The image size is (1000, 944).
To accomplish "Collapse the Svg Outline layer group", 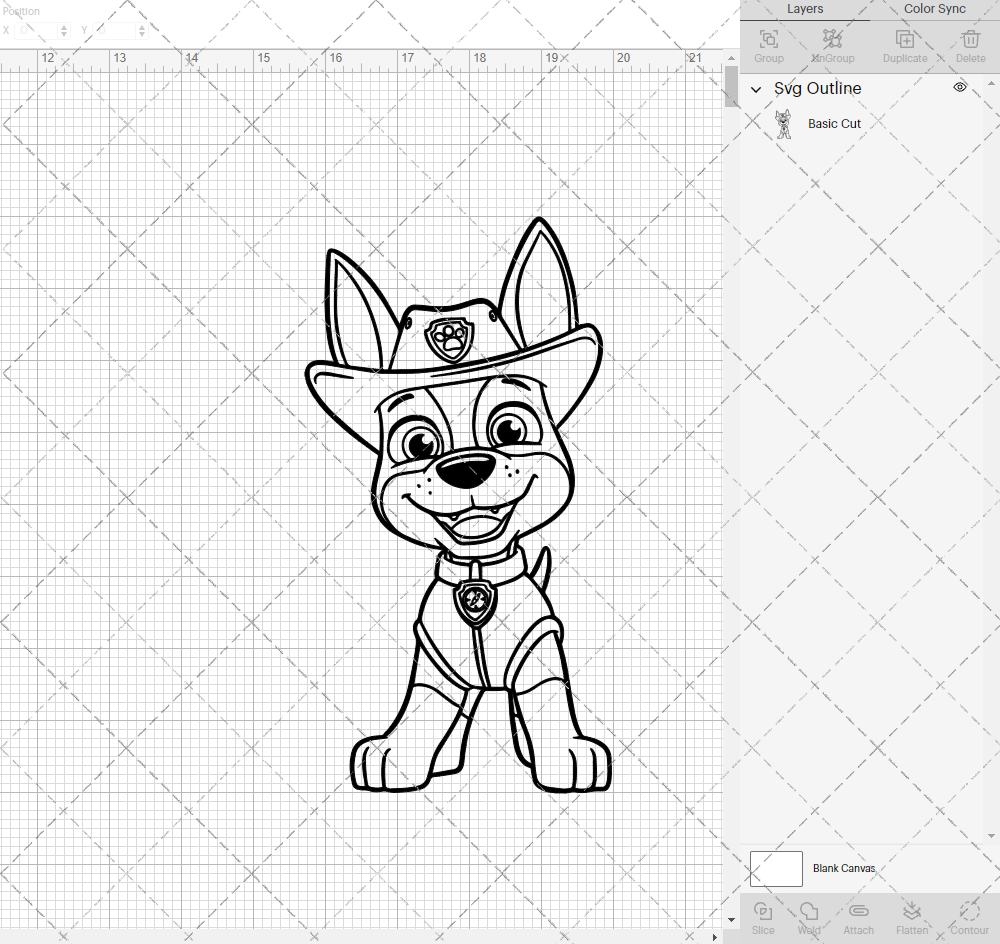I will tap(756, 89).
